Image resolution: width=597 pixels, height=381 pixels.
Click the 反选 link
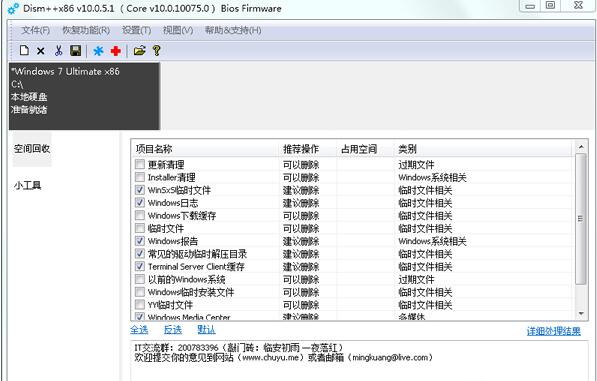[173, 330]
